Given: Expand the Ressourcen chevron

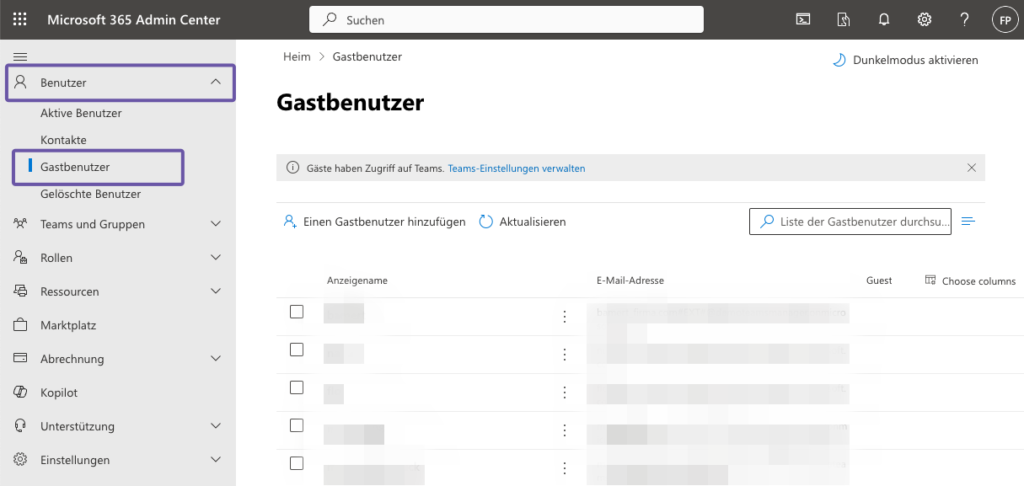Looking at the screenshot, I should (216, 291).
